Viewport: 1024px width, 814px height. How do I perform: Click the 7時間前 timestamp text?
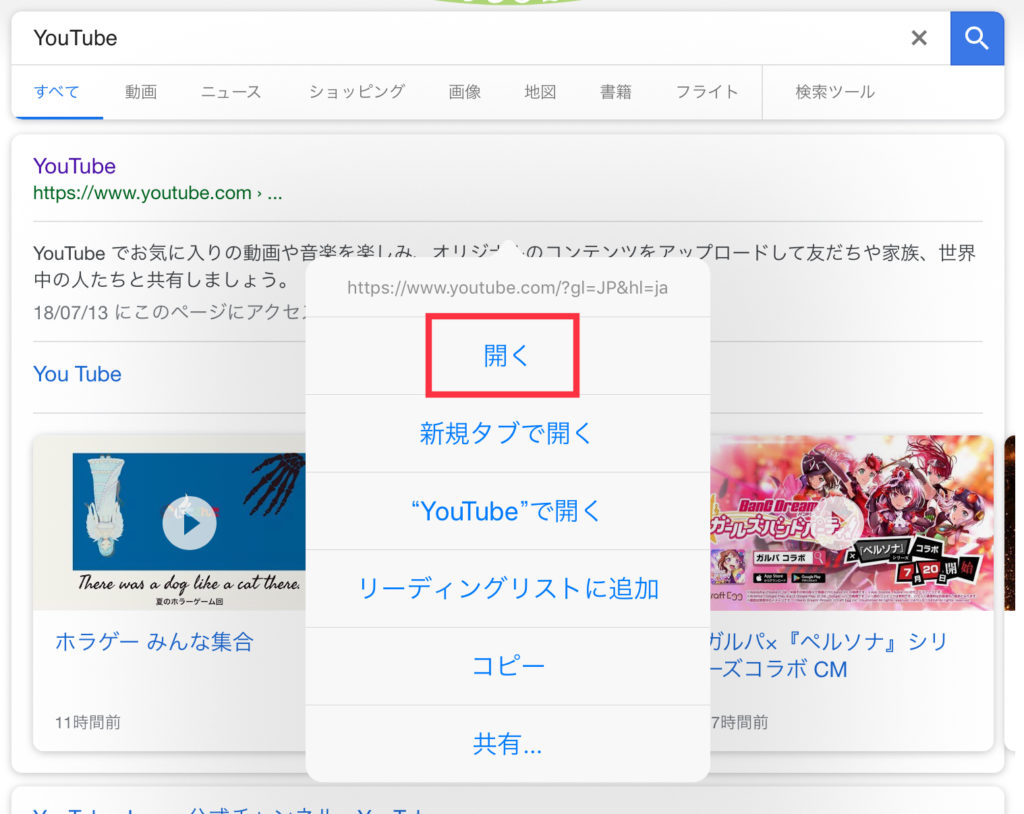tap(740, 722)
